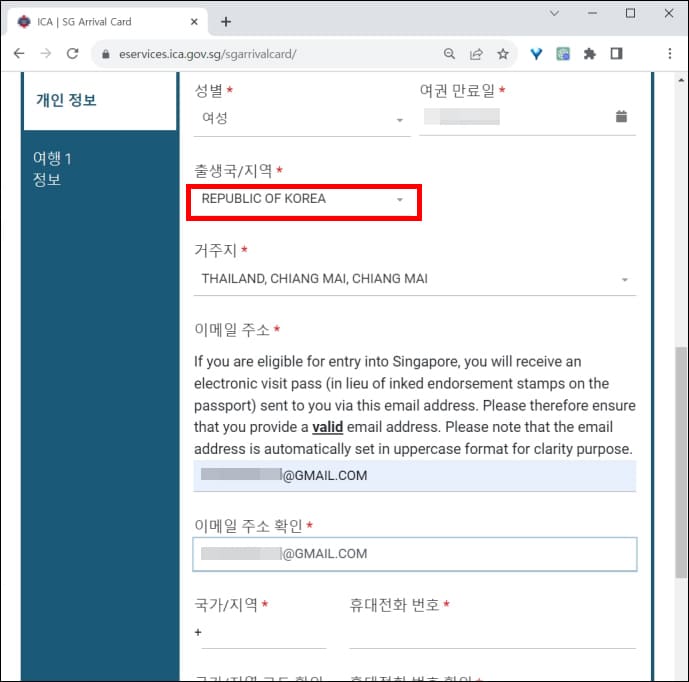Click the 이메일 주소 input field
The height and width of the screenshot is (682, 689).
click(414, 475)
